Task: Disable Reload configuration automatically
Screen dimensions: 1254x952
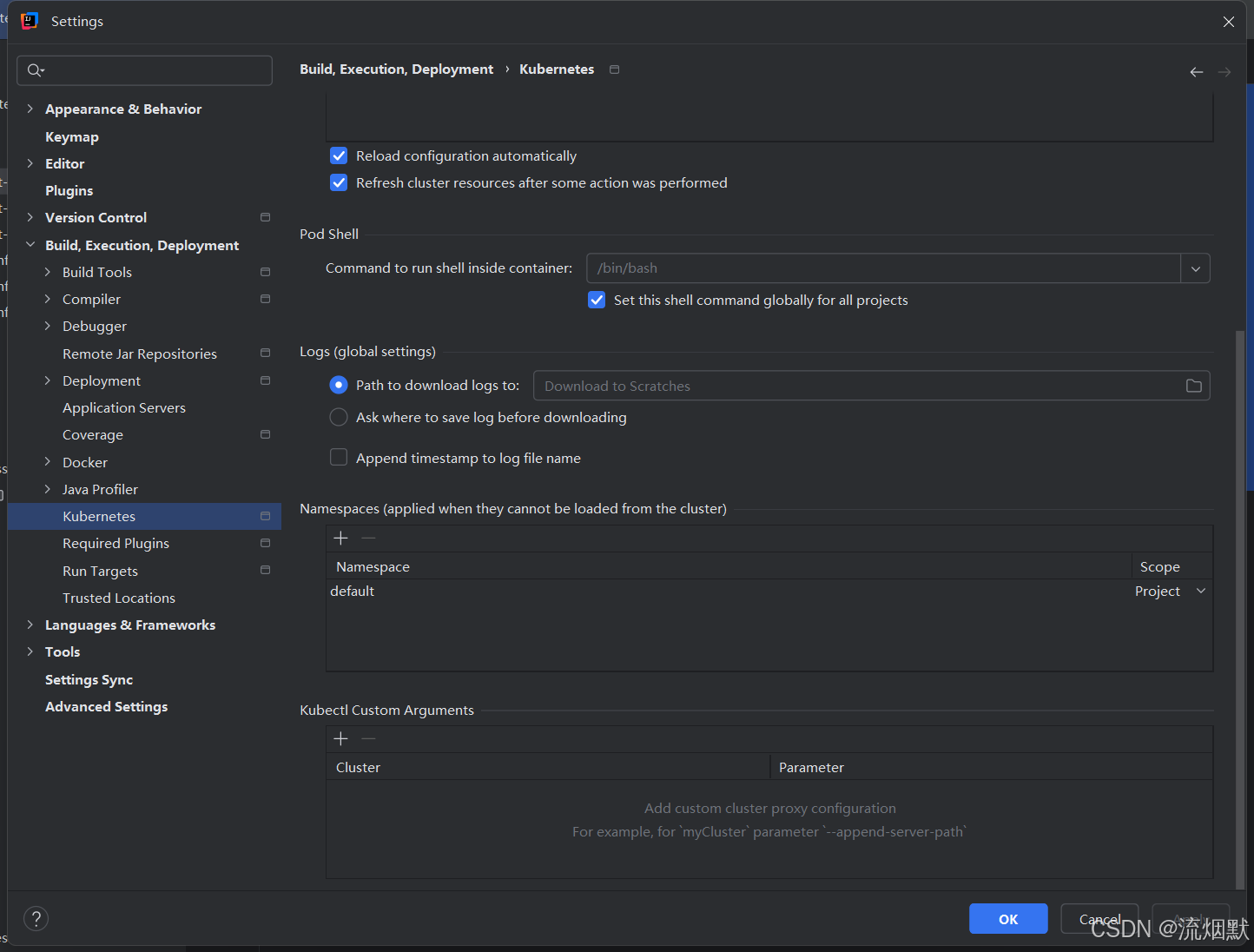Action: tap(339, 155)
